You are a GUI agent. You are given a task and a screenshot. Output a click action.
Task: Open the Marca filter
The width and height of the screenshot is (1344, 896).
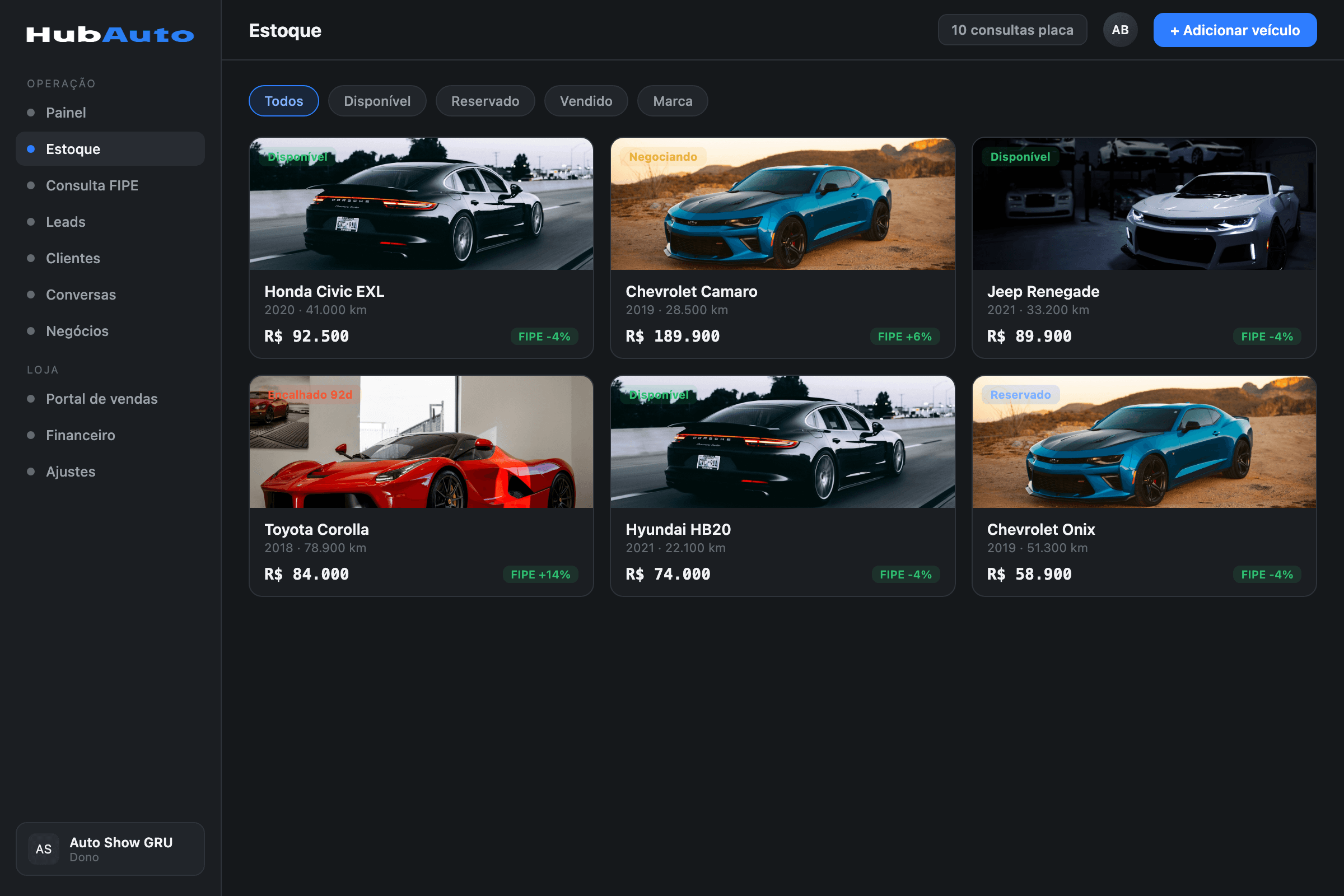click(673, 101)
